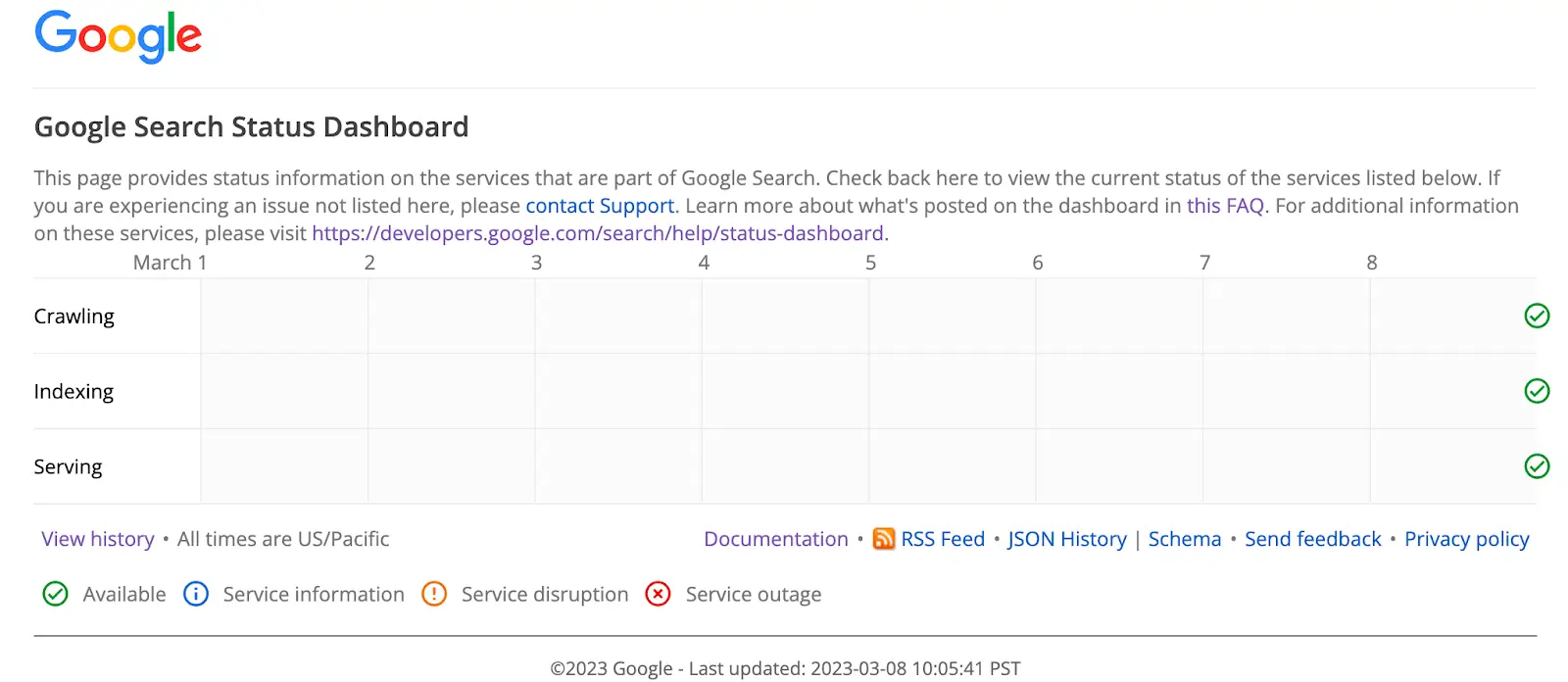Open the contact Support link
1568x682 pixels.
[600, 206]
